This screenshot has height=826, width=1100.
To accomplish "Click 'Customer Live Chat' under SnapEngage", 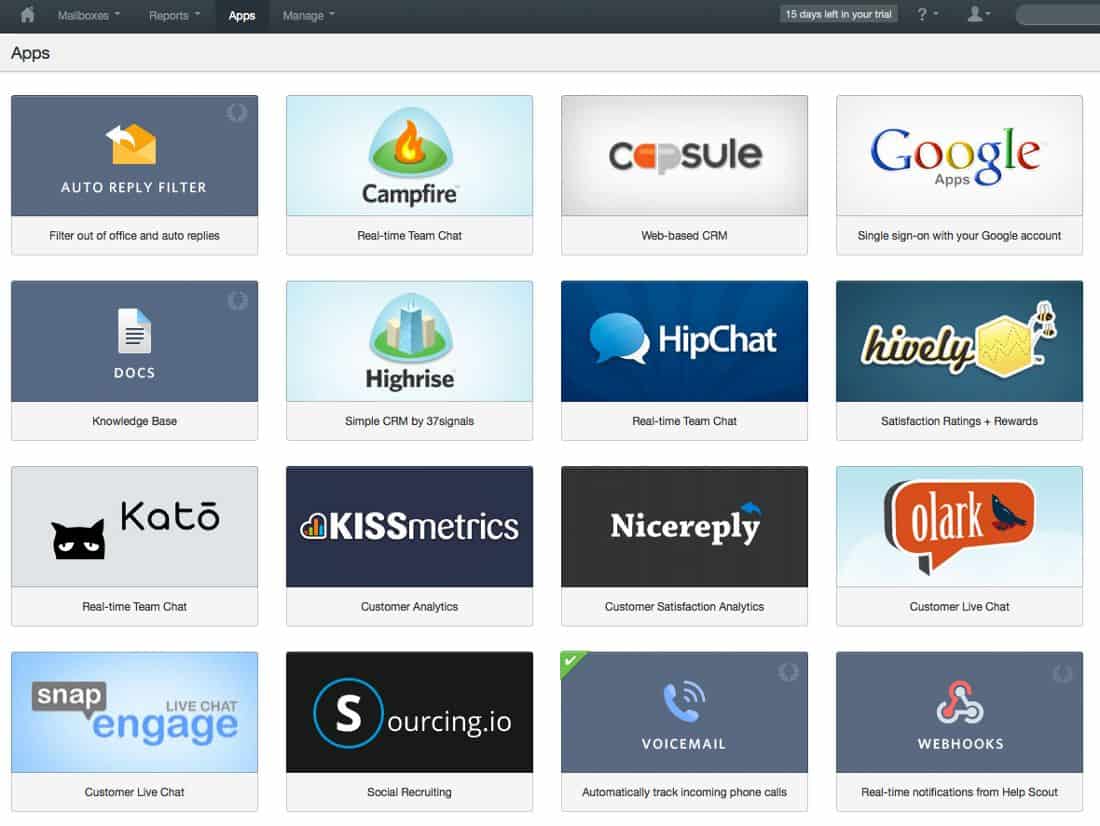I will click(134, 792).
